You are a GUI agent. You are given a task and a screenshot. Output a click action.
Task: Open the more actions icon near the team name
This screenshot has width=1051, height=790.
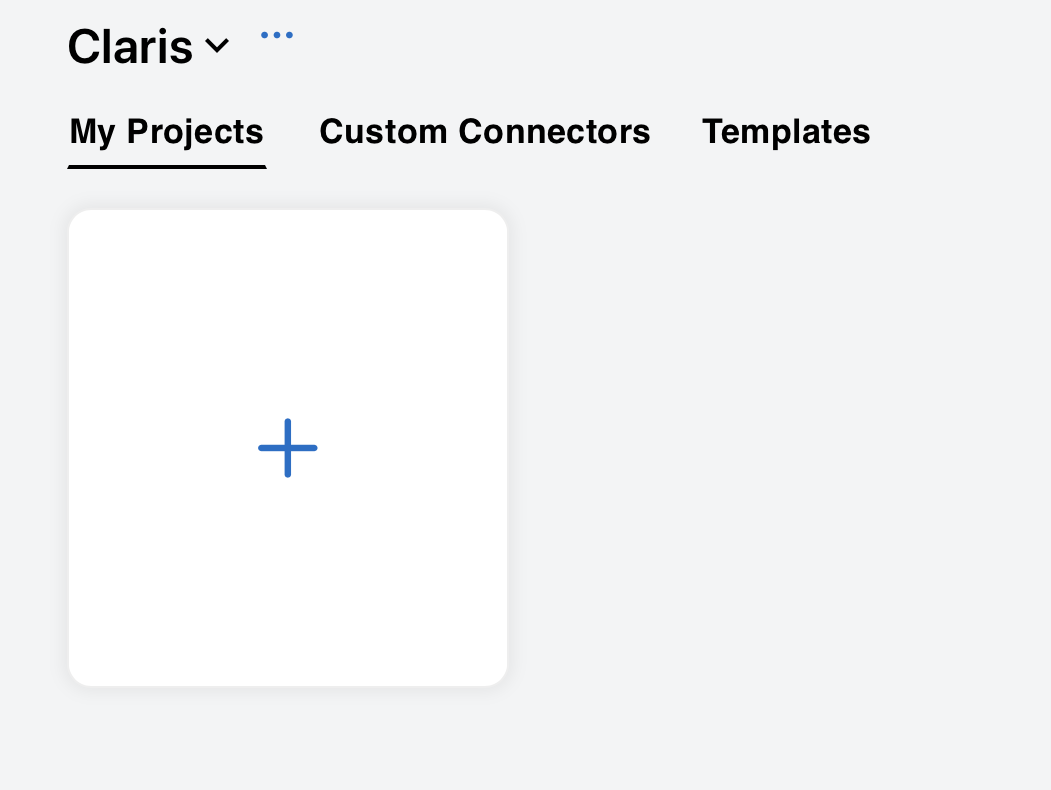pos(276,34)
